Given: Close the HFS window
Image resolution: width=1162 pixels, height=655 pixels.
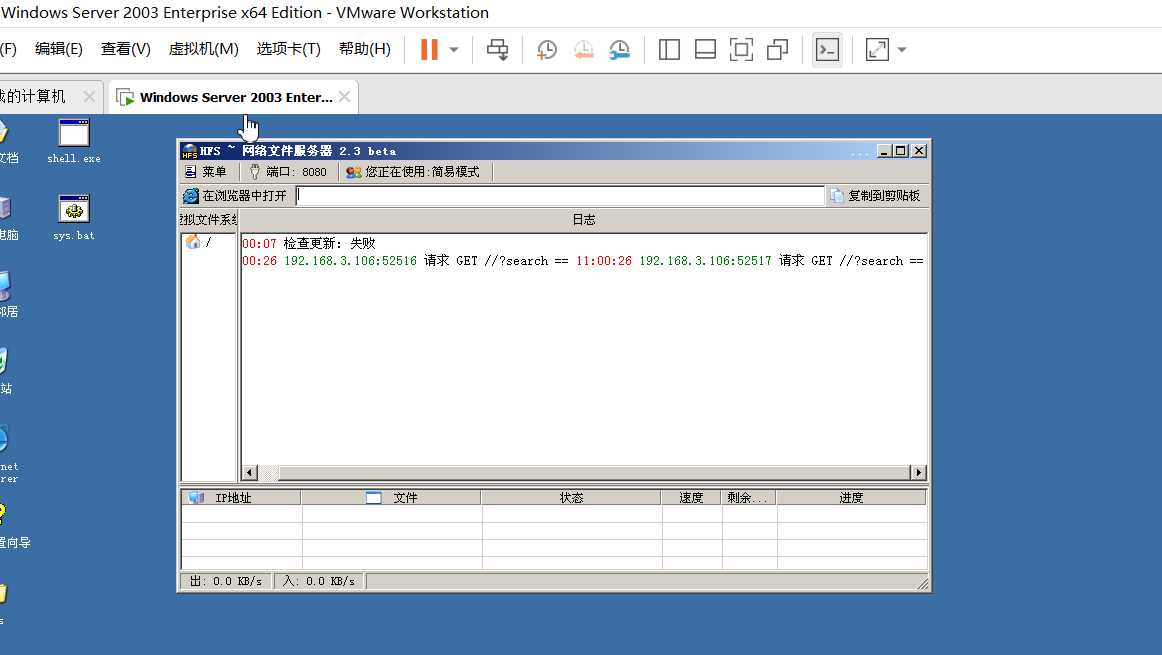Looking at the screenshot, I should pos(919,151).
